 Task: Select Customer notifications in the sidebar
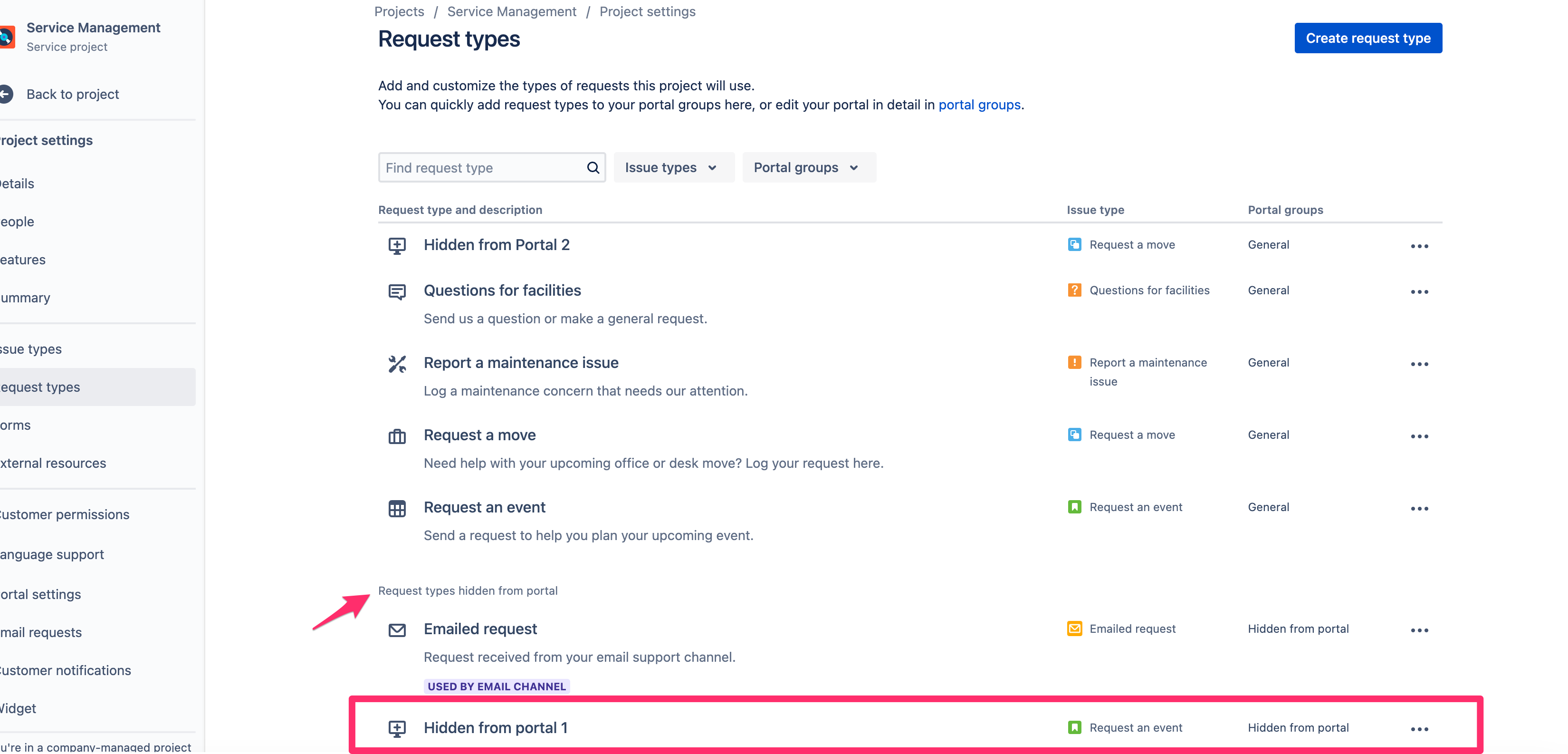point(65,670)
